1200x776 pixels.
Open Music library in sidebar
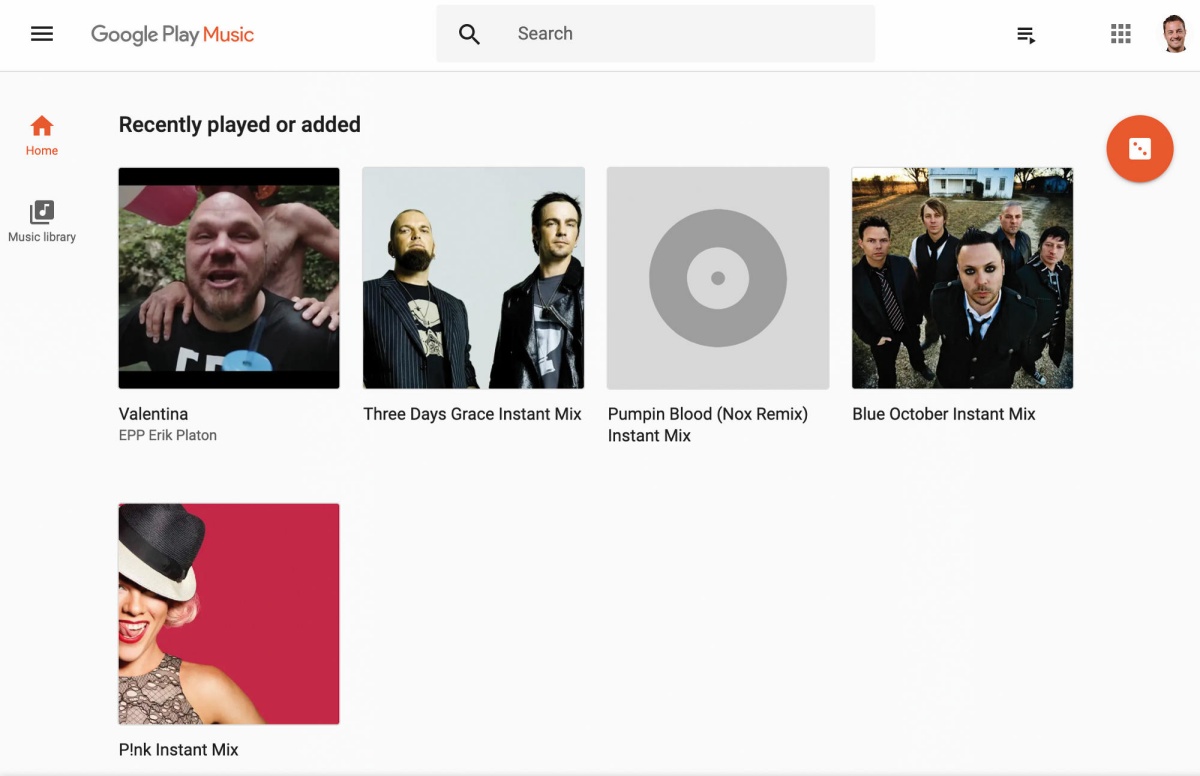coord(42,222)
